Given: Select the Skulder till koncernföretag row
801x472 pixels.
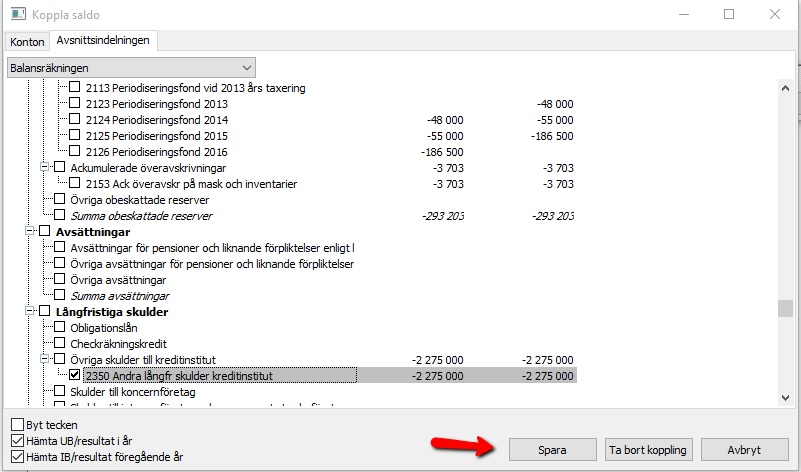Looking at the screenshot, I should point(133,392).
